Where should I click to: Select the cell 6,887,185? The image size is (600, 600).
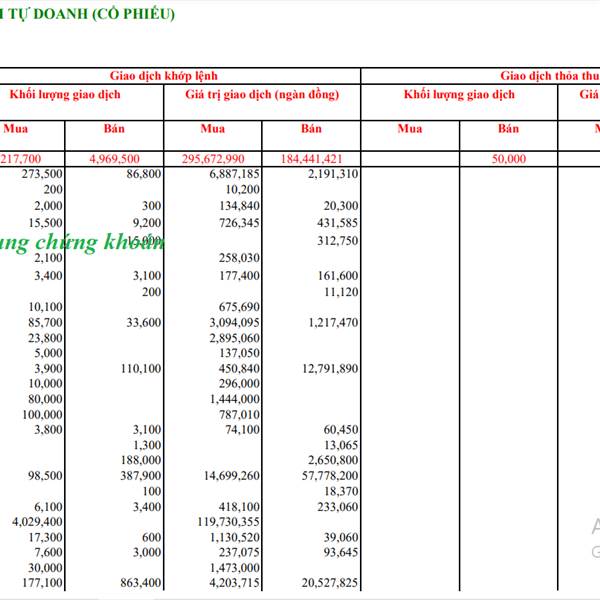(234, 174)
